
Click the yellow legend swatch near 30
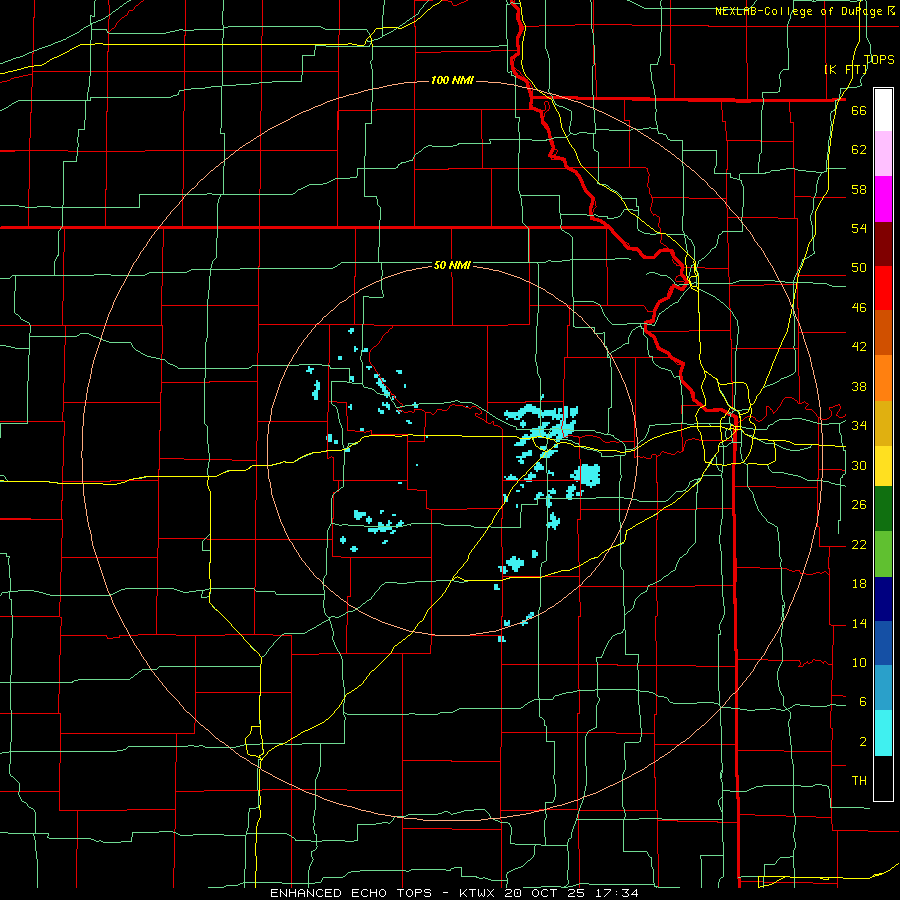[883, 466]
